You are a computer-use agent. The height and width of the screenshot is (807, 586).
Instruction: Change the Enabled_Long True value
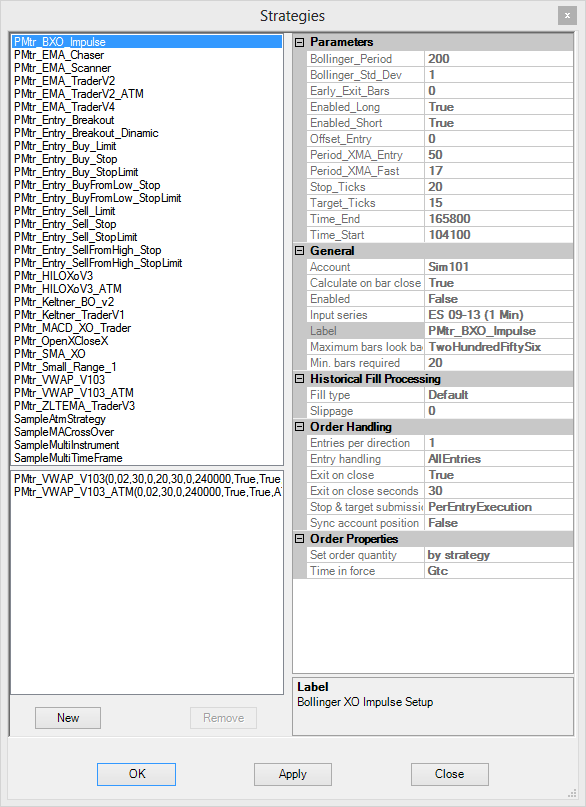coord(499,107)
